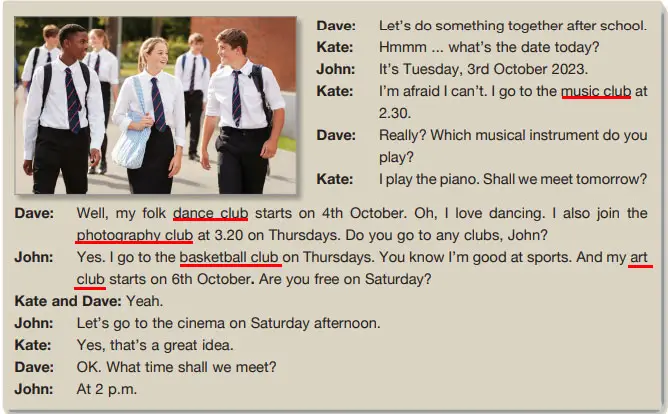668x414 pixels.
Task: Click the speaker label Kate and Dave
Action: point(68,301)
